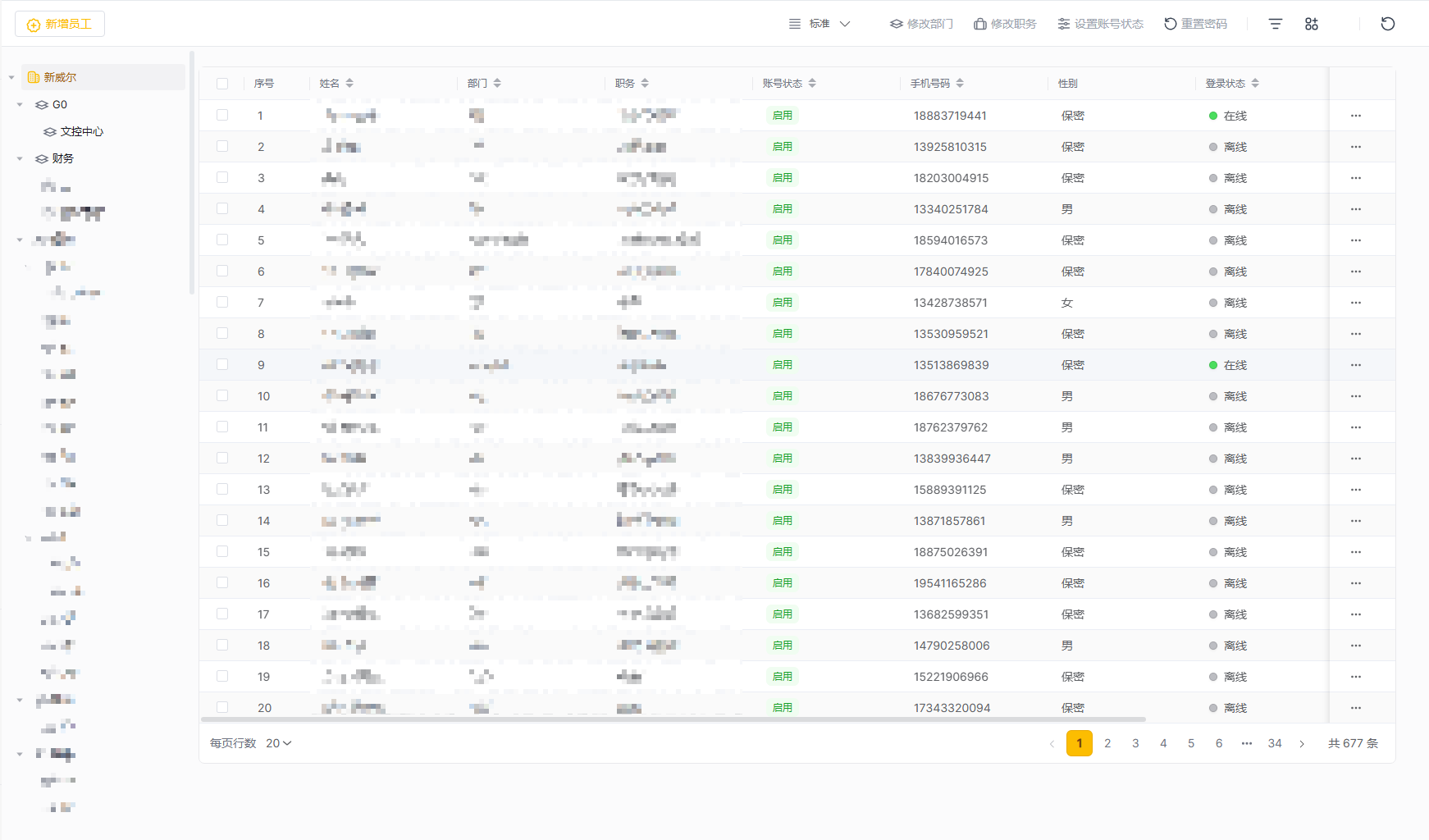
Task: Check the checkbox for row 16
Action: (222, 582)
